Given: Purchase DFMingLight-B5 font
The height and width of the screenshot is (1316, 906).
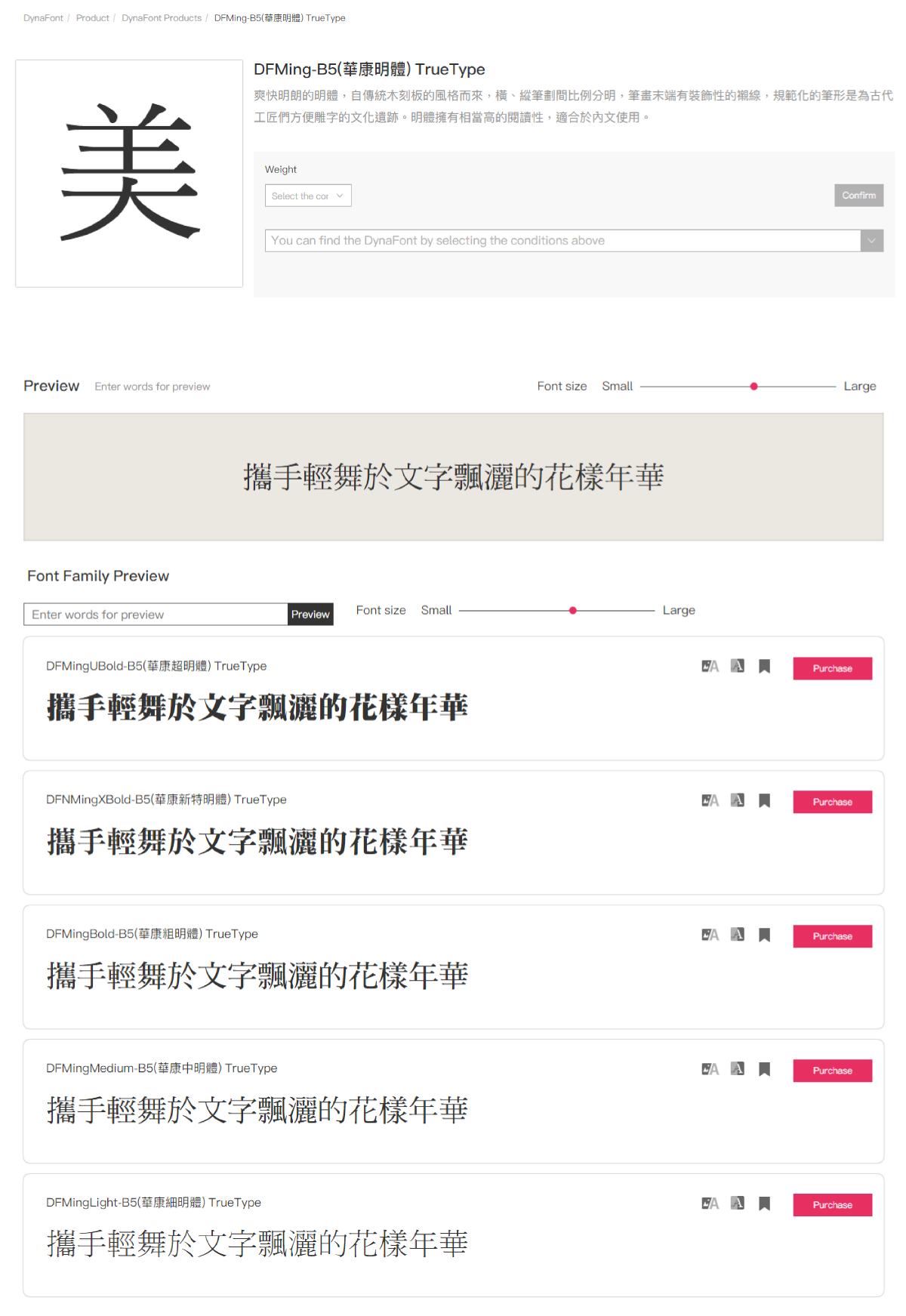Looking at the screenshot, I should point(833,1205).
